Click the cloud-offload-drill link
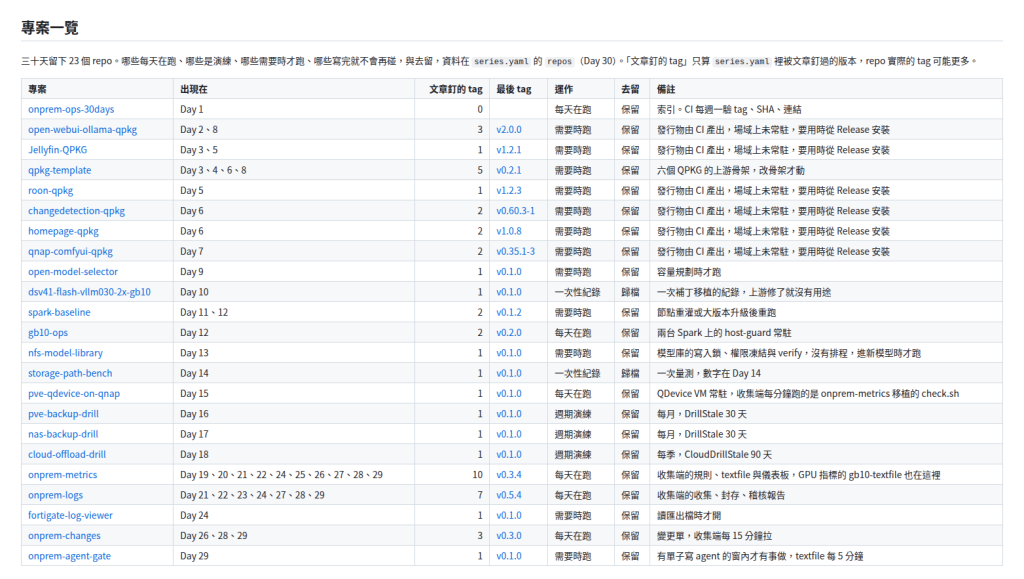The height and width of the screenshot is (579, 1024). click(x=67, y=454)
